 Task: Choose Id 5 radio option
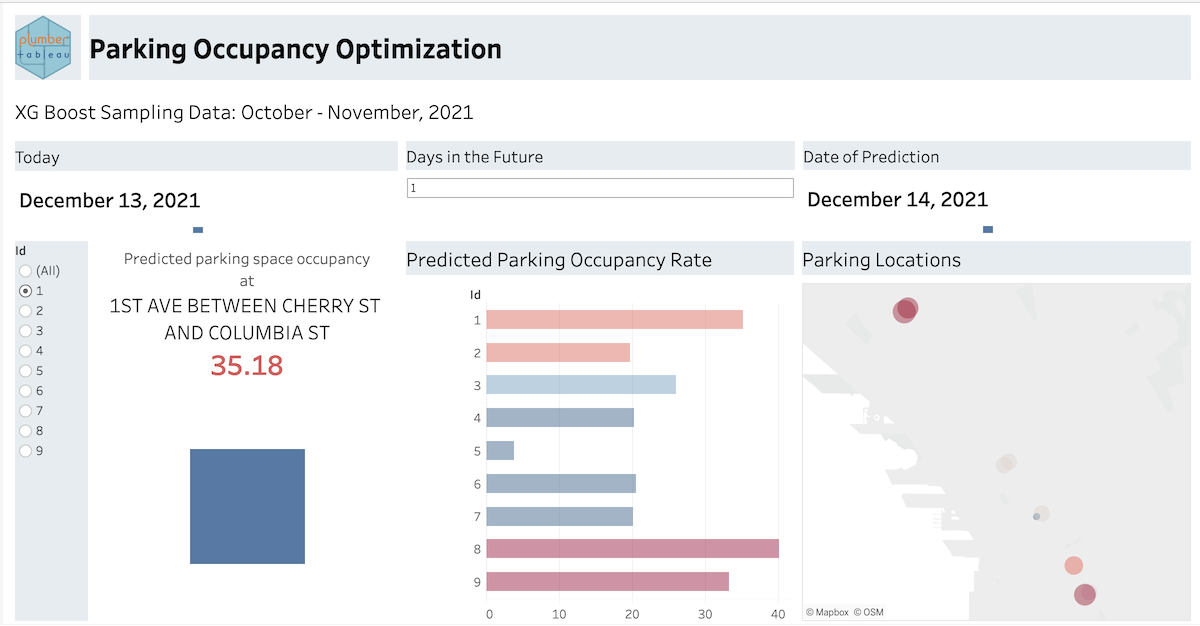pos(26,371)
